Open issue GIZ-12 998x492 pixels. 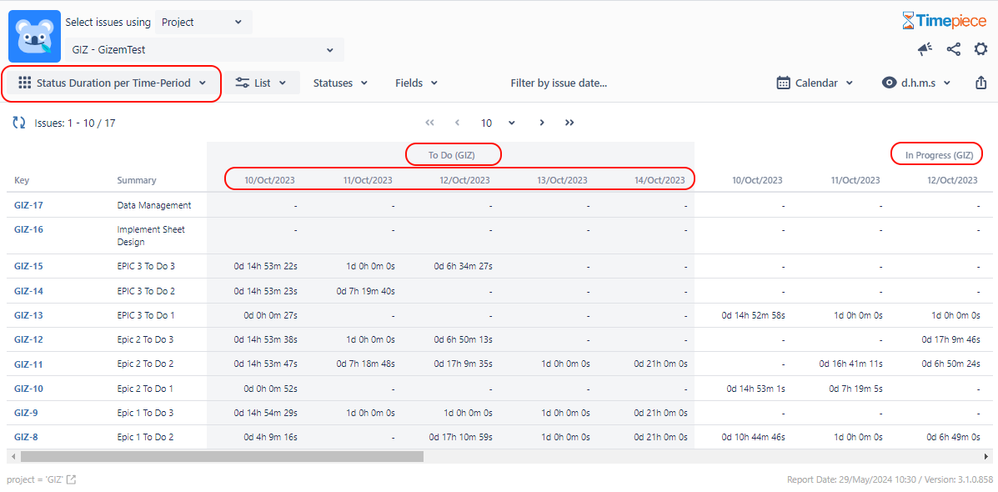[x=29, y=339]
